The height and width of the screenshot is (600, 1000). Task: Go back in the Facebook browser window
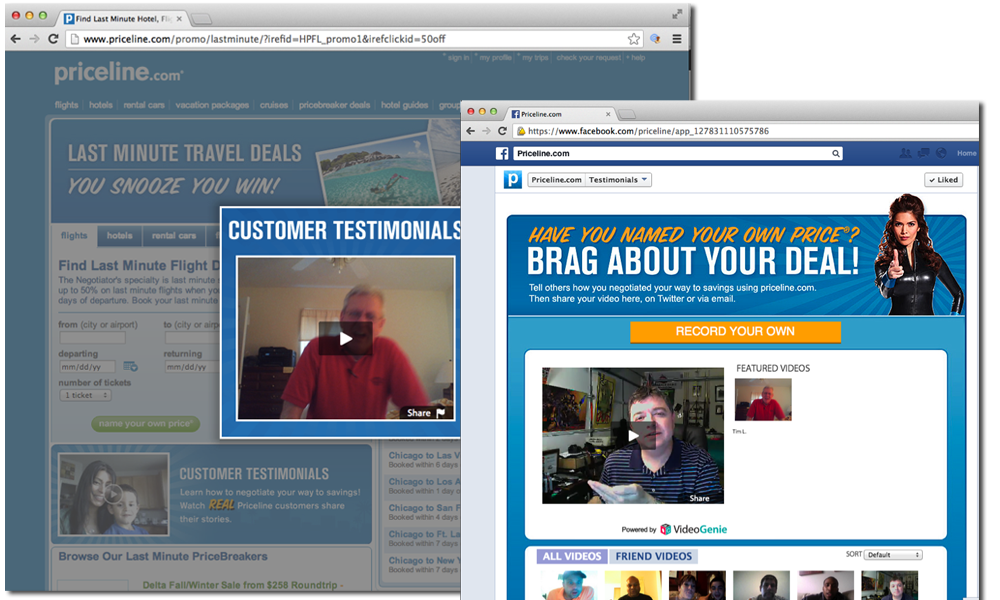click(471, 131)
